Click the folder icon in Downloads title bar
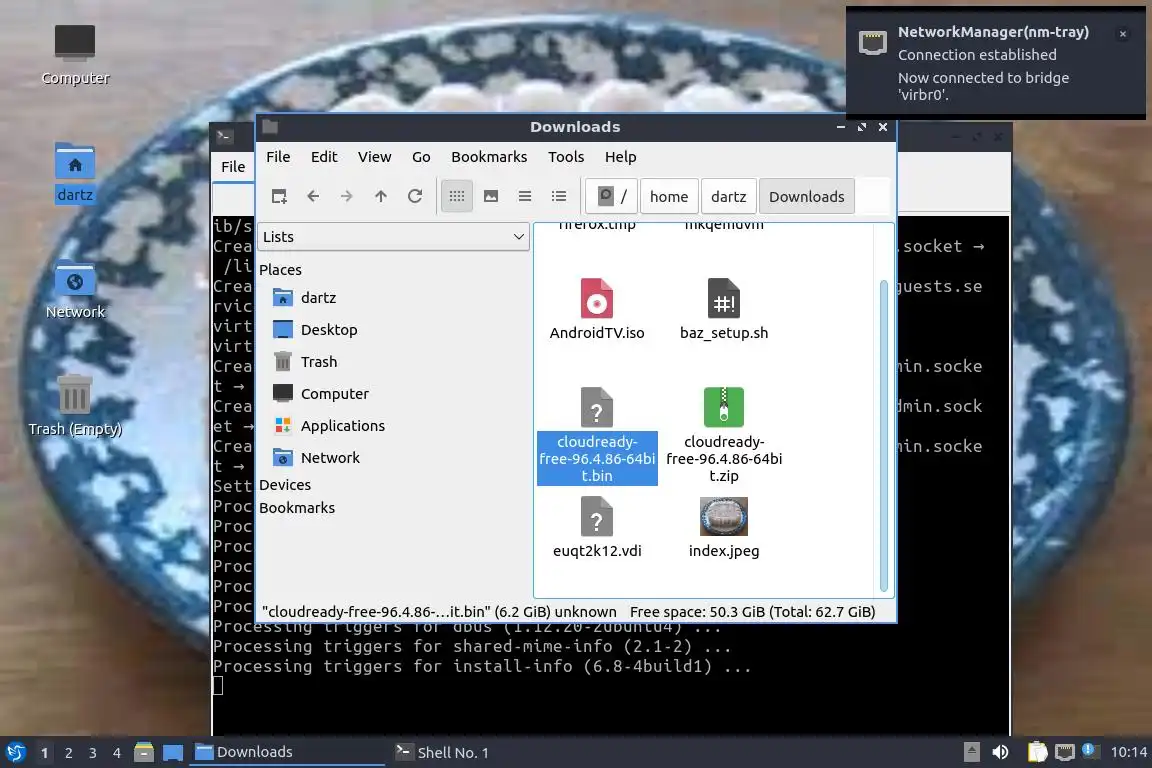This screenshot has height=768, width=1152. point(270,126)
